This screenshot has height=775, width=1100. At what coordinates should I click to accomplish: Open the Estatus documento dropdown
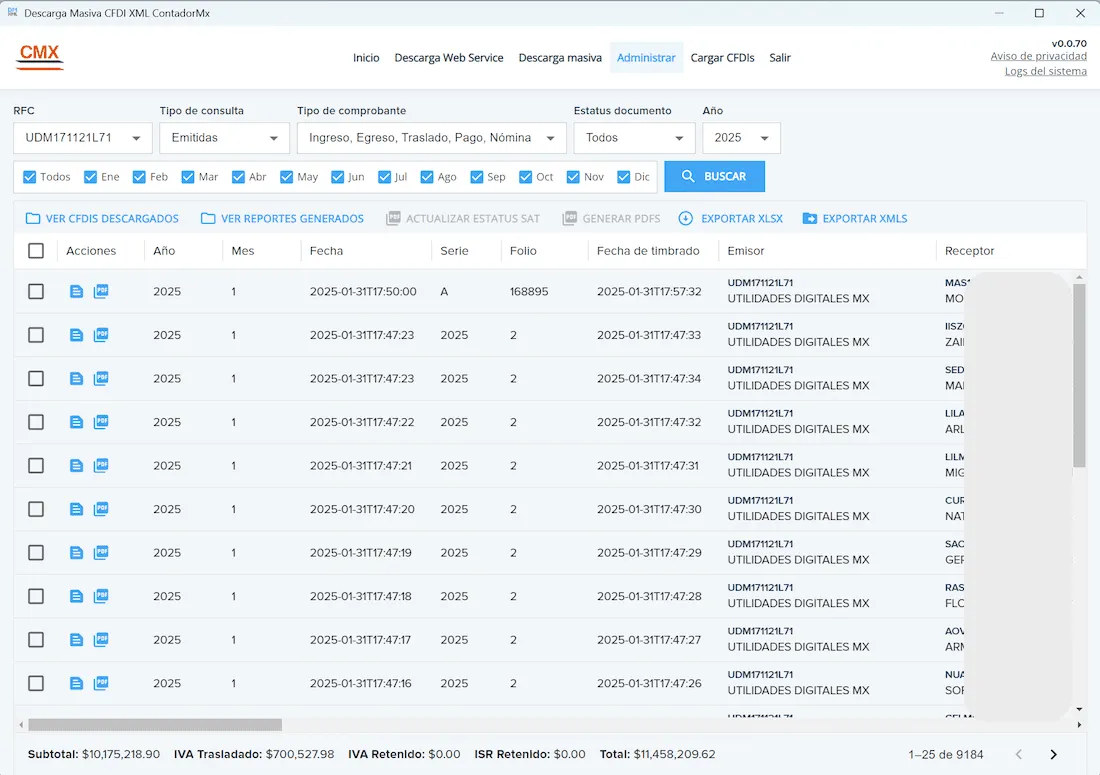pyautogui.click(x=634, y=137)
